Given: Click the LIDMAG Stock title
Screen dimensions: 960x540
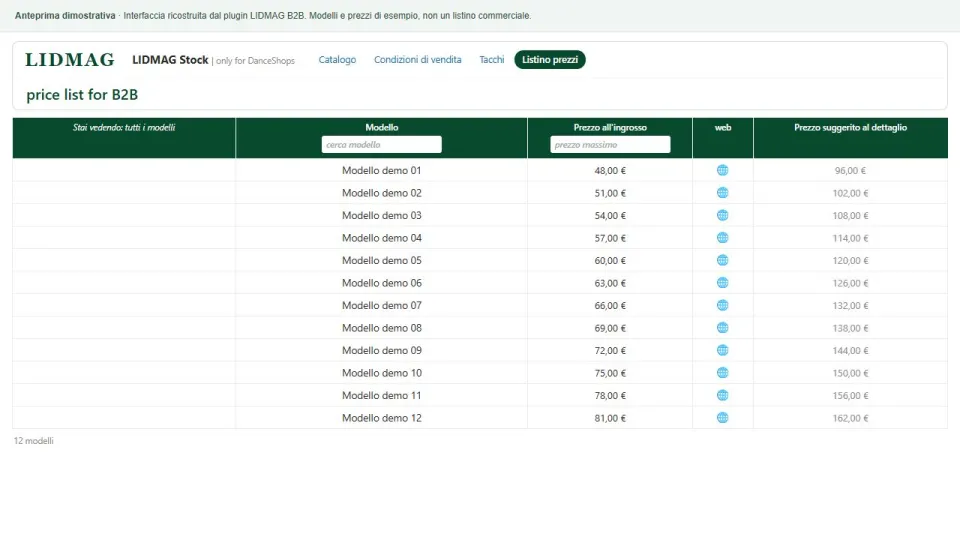Looking at the screenshot, I should 170,59.
